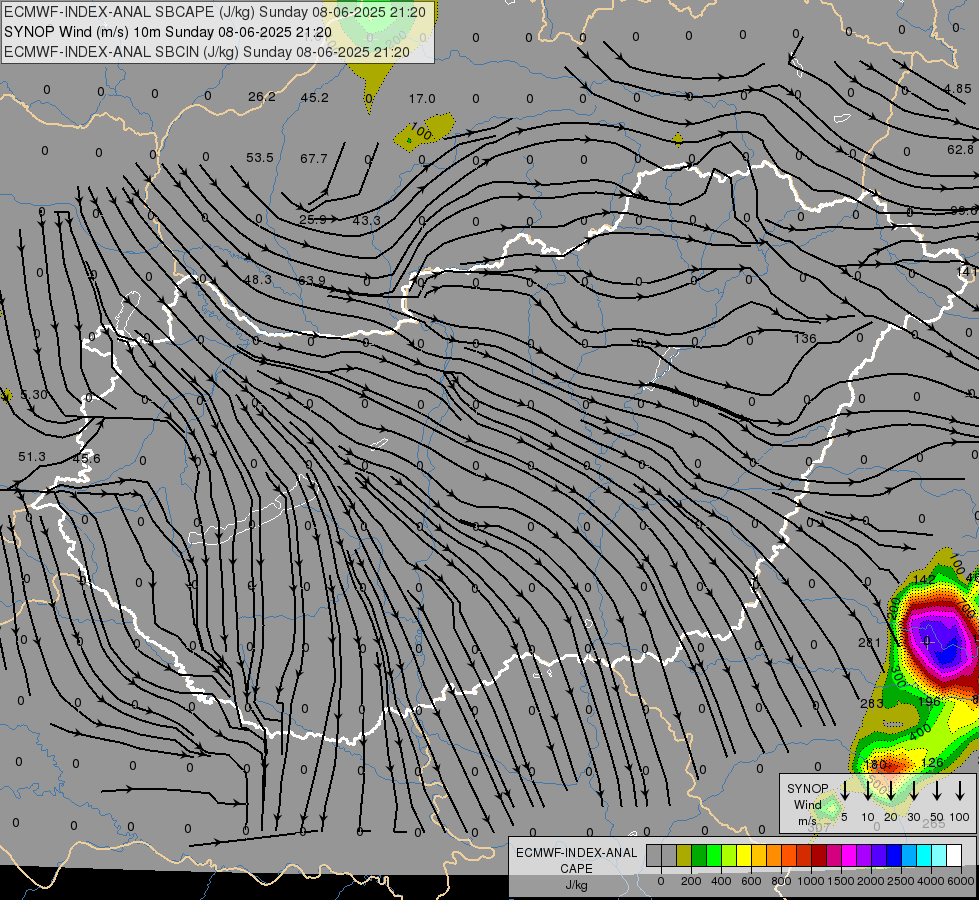Select the amber CAPE legend swatch
Image resolution: width=979 pixels, height=900 pixels.
[759, 855]
